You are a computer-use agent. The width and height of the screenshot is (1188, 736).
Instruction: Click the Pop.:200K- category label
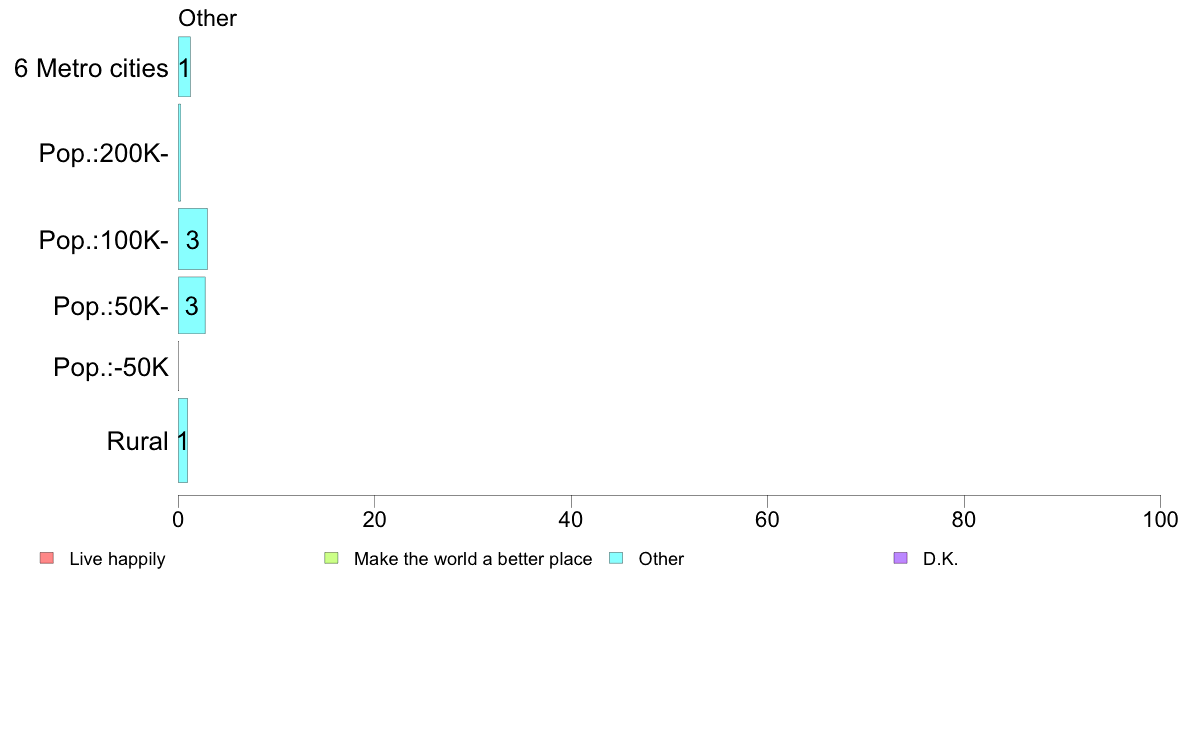click(x=104, y=153)
